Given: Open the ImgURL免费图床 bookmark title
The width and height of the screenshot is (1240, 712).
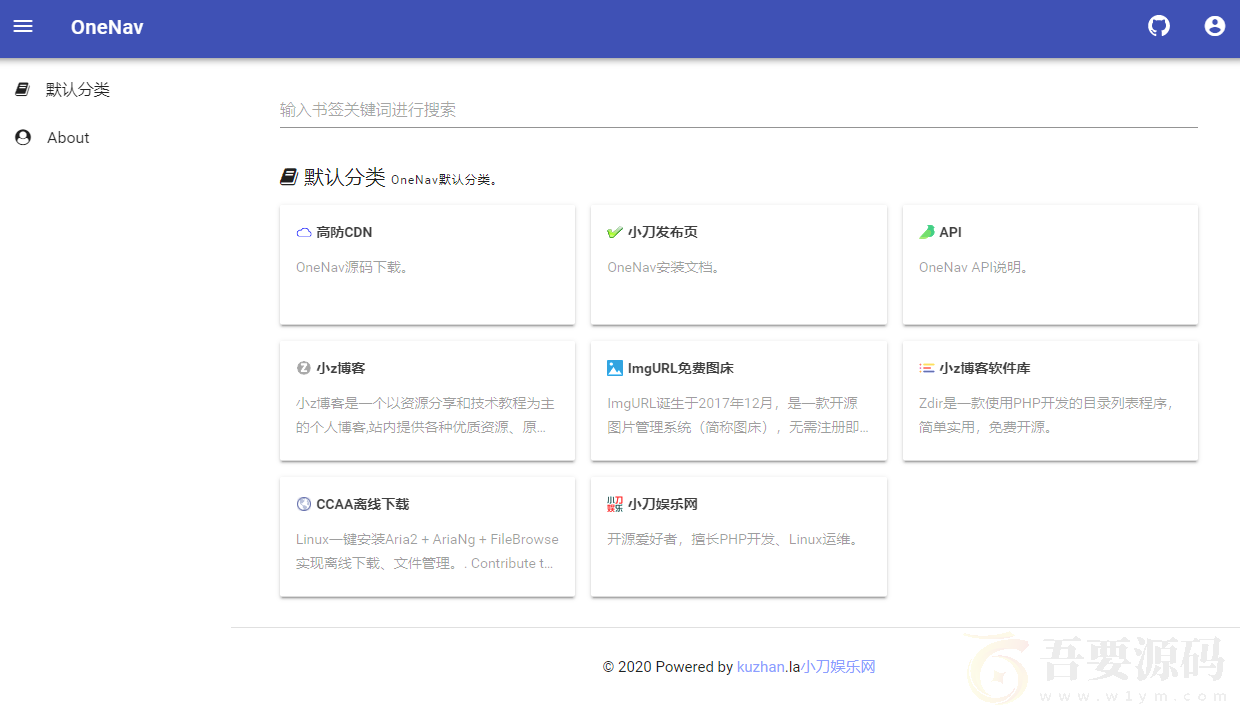Looking at the screenshot, I should click(681, 368).
